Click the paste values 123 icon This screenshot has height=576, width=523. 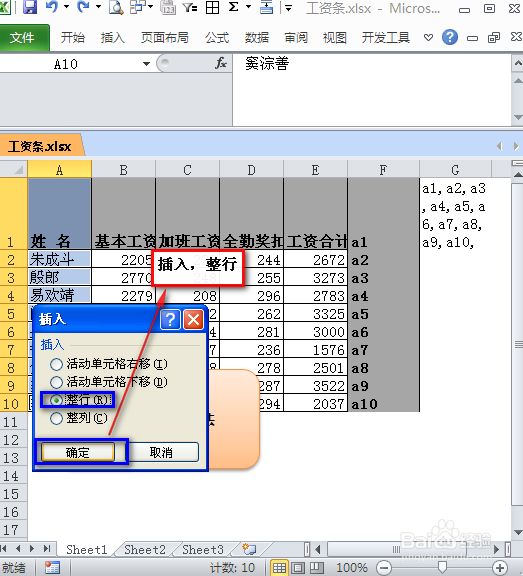[168, 7]
